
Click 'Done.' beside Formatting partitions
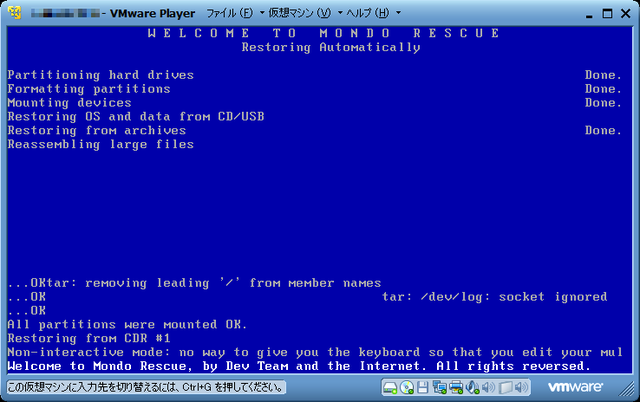coord(603,89)
